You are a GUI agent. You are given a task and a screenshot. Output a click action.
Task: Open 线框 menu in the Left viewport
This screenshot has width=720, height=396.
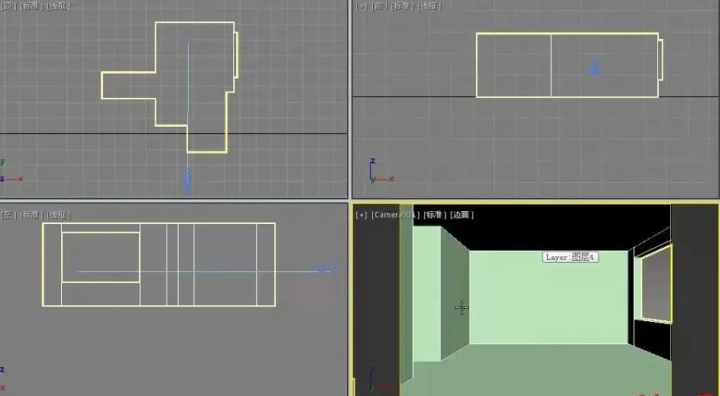click(58, 215)
